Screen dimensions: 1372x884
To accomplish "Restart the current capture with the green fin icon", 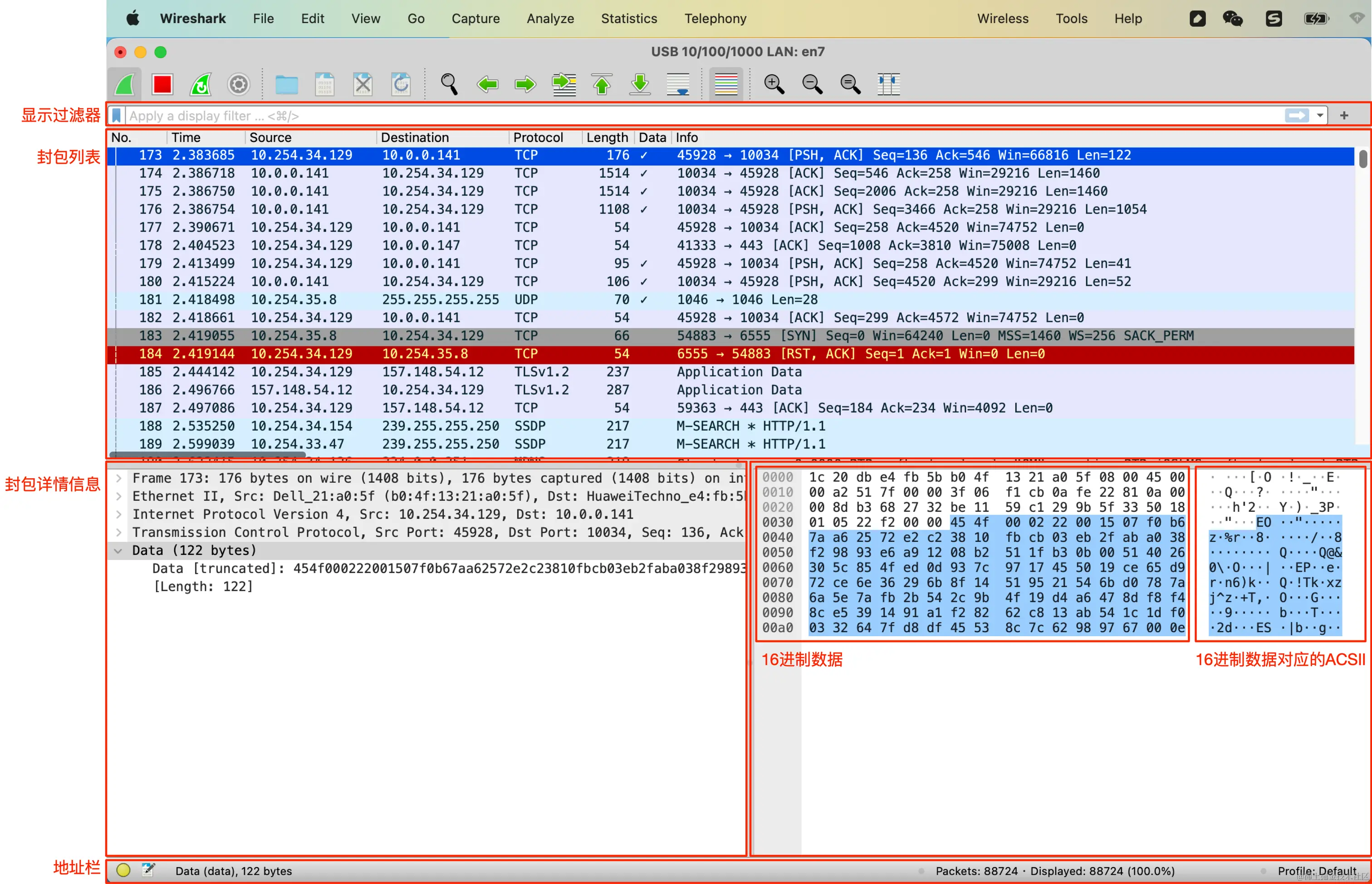I will (x=200, y=85).
